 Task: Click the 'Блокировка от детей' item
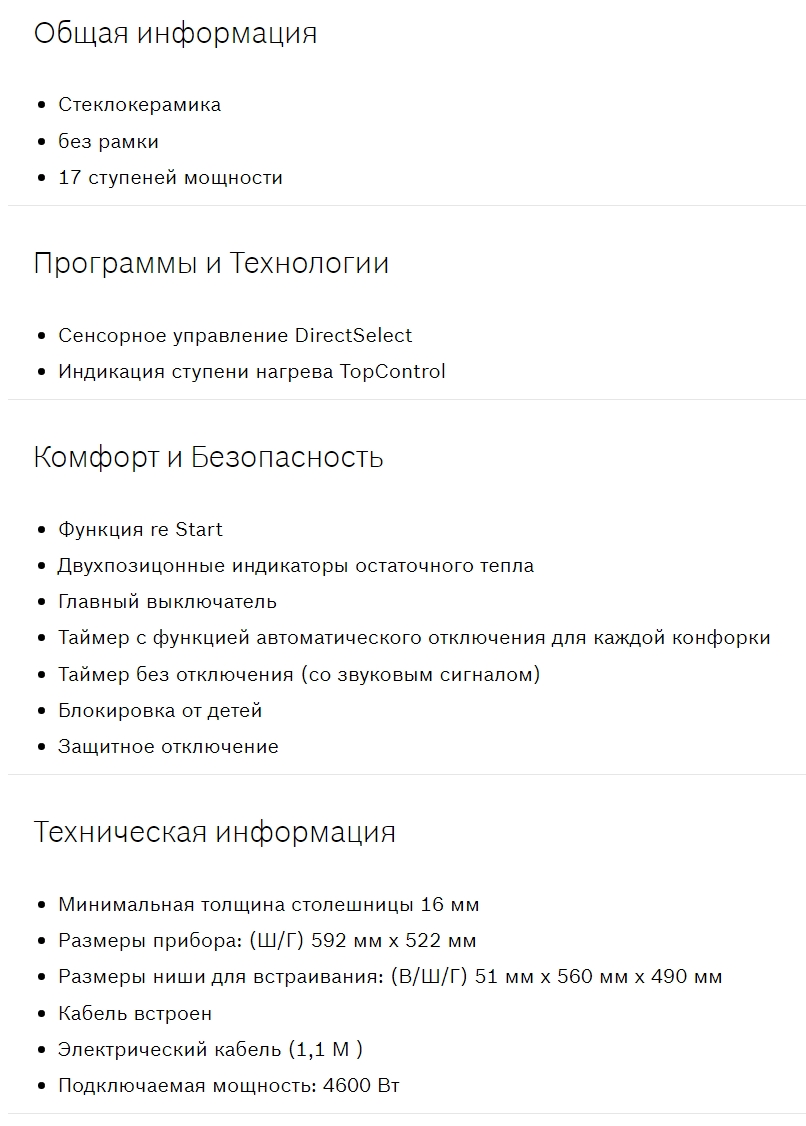click(160, 711)
